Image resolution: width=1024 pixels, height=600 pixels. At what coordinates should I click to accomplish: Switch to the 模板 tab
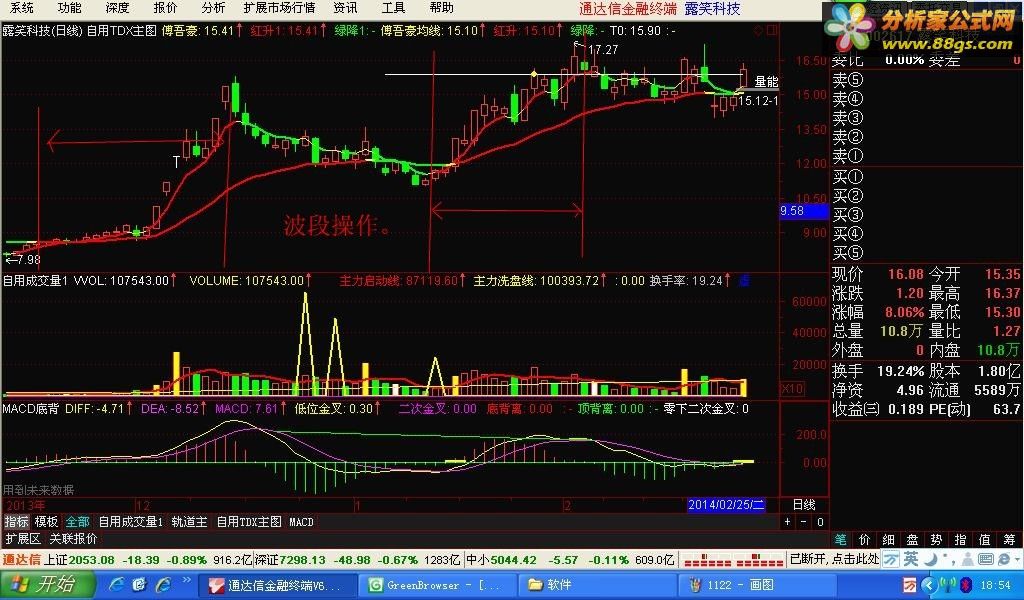(46, 522)
